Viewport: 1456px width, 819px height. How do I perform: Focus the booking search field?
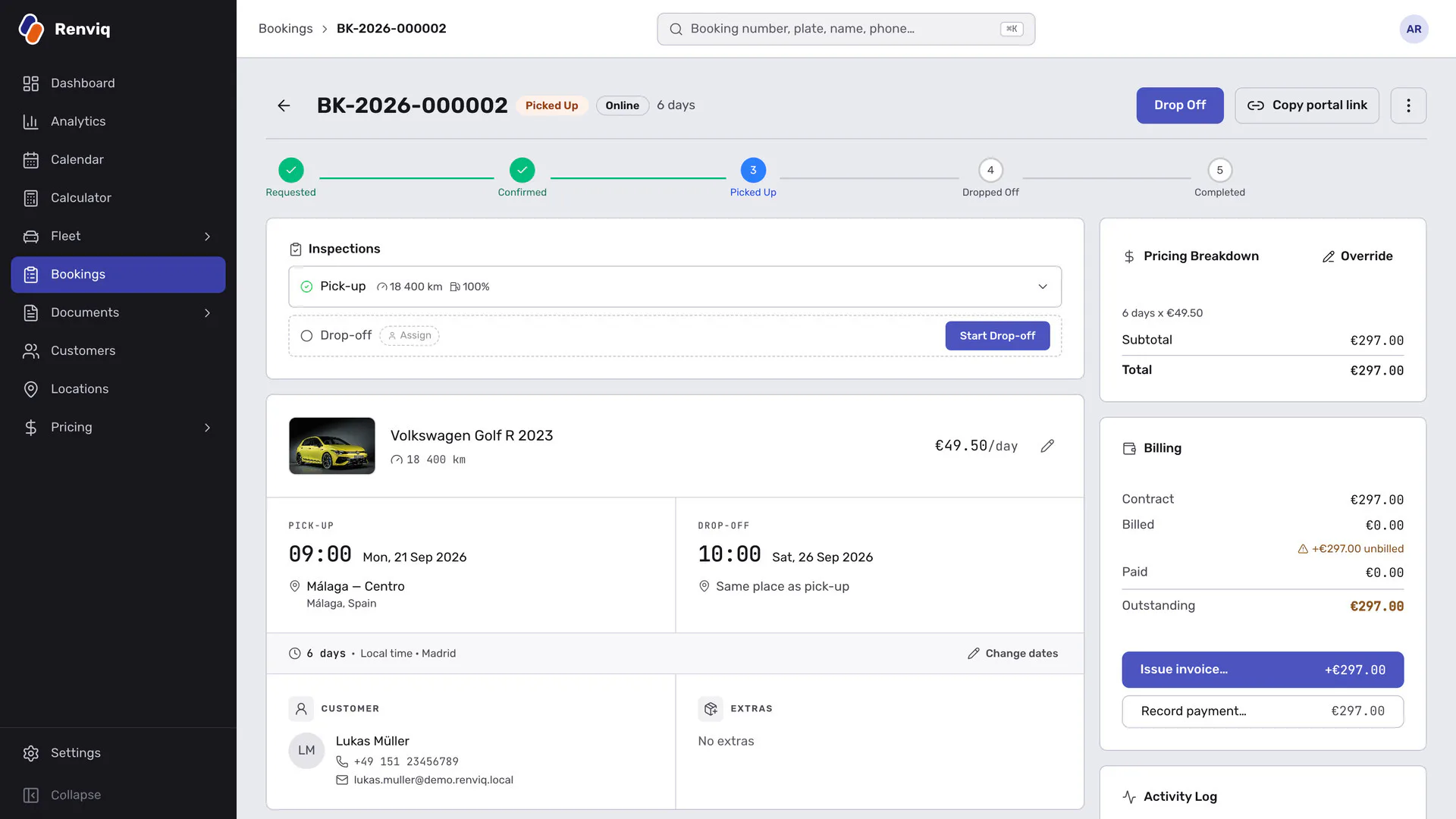coord(846,29)
